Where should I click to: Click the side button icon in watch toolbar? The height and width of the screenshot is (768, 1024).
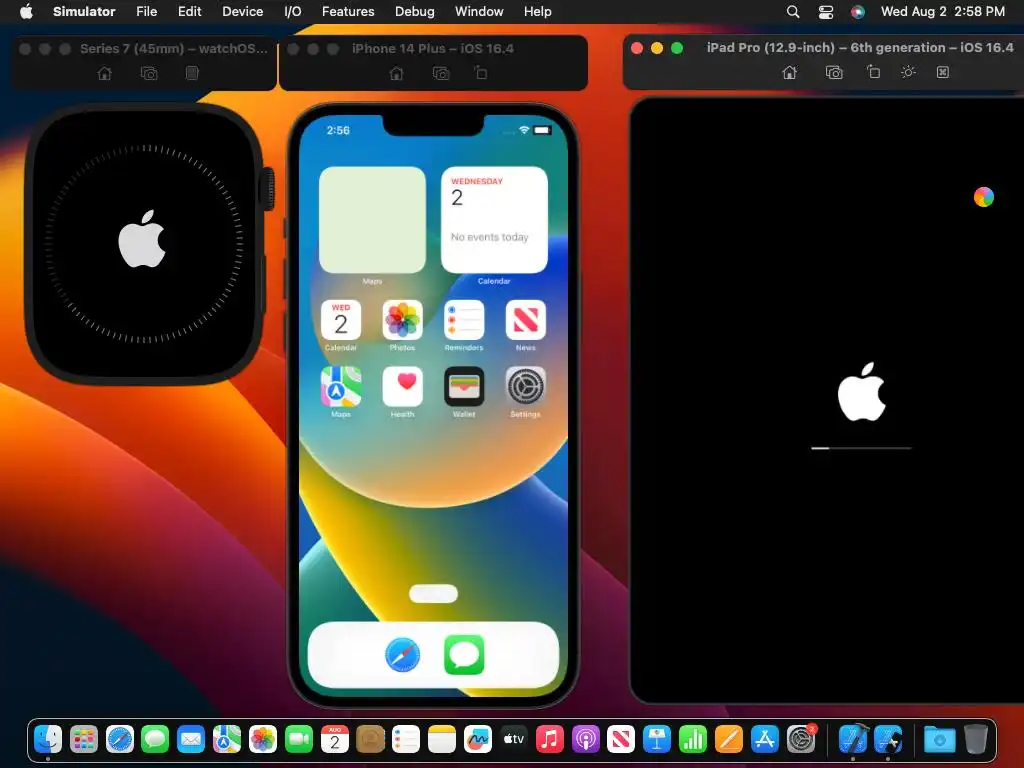click(192, 73)
